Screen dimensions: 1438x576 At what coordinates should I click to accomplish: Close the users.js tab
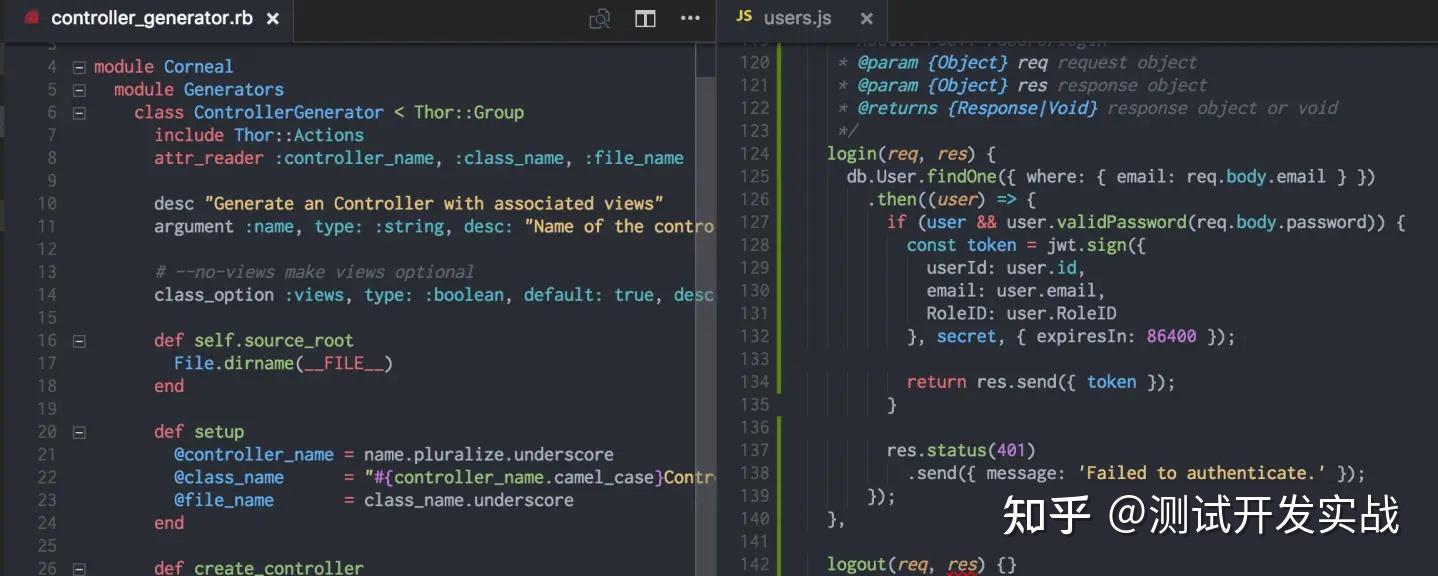pyautogui.click(x=866, y=18)
